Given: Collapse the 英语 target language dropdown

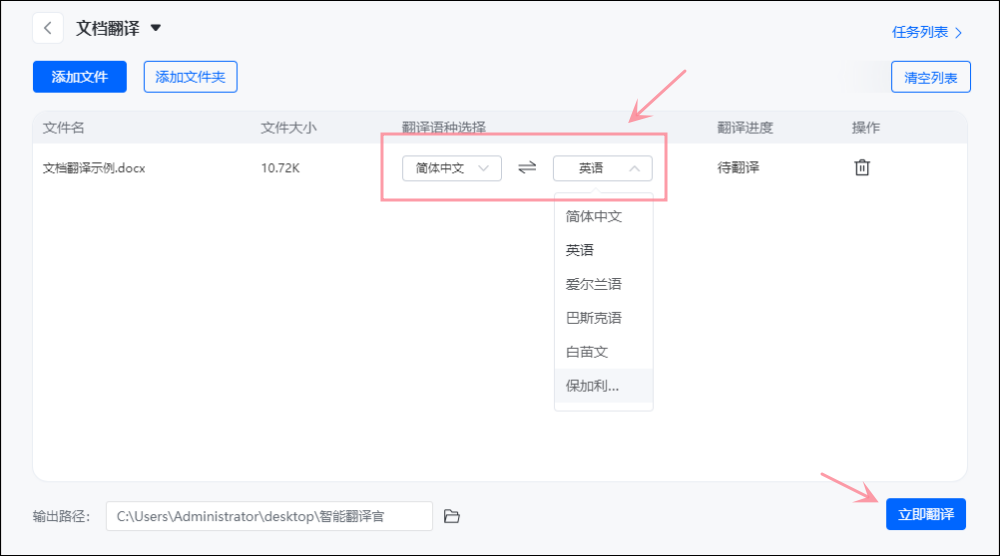Looking at the screenshot, I should point(603,168).
